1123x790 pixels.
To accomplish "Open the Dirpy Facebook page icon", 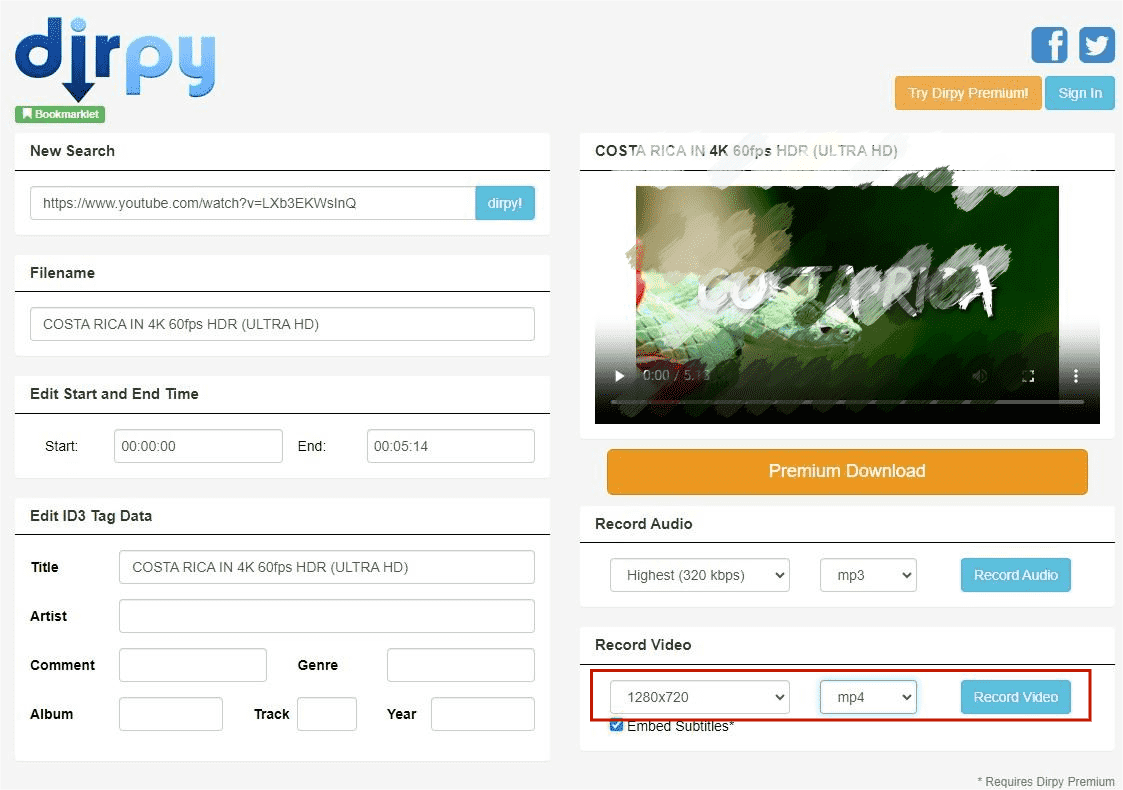I will coord(1049,45).
